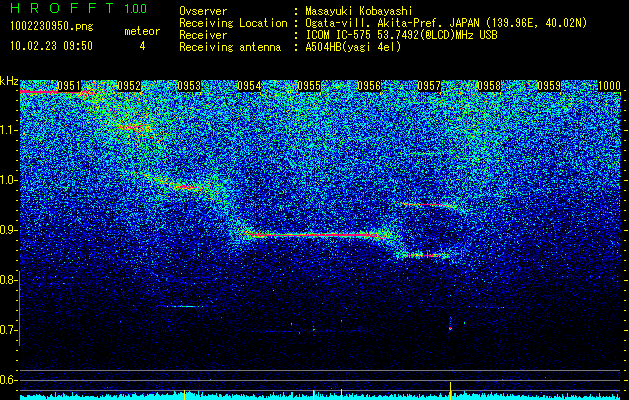
Task: Select the 1.1 frequency axis label
Action: point(8,130)
